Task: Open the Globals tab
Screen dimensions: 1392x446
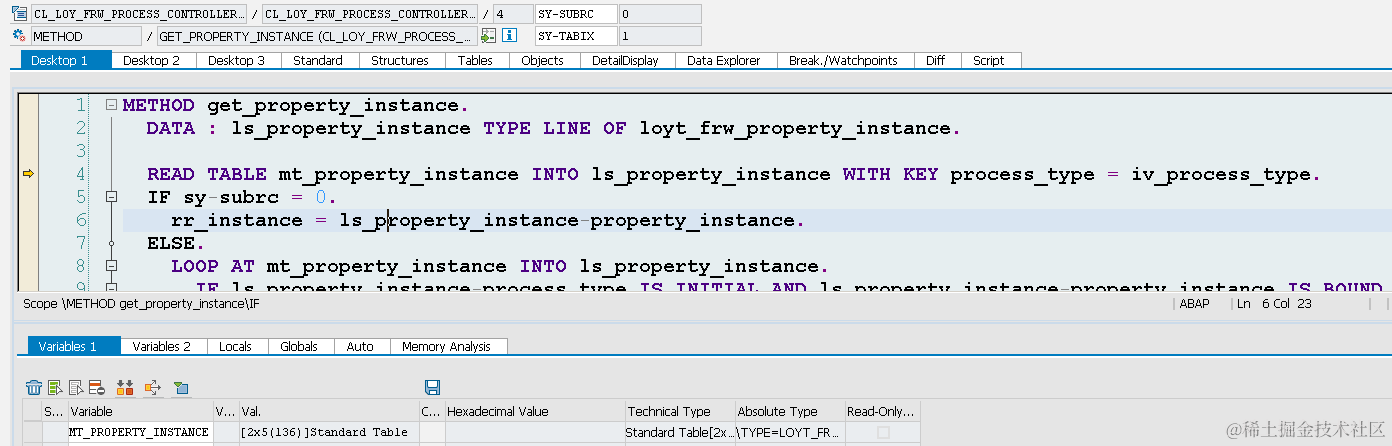Action: 299,346
